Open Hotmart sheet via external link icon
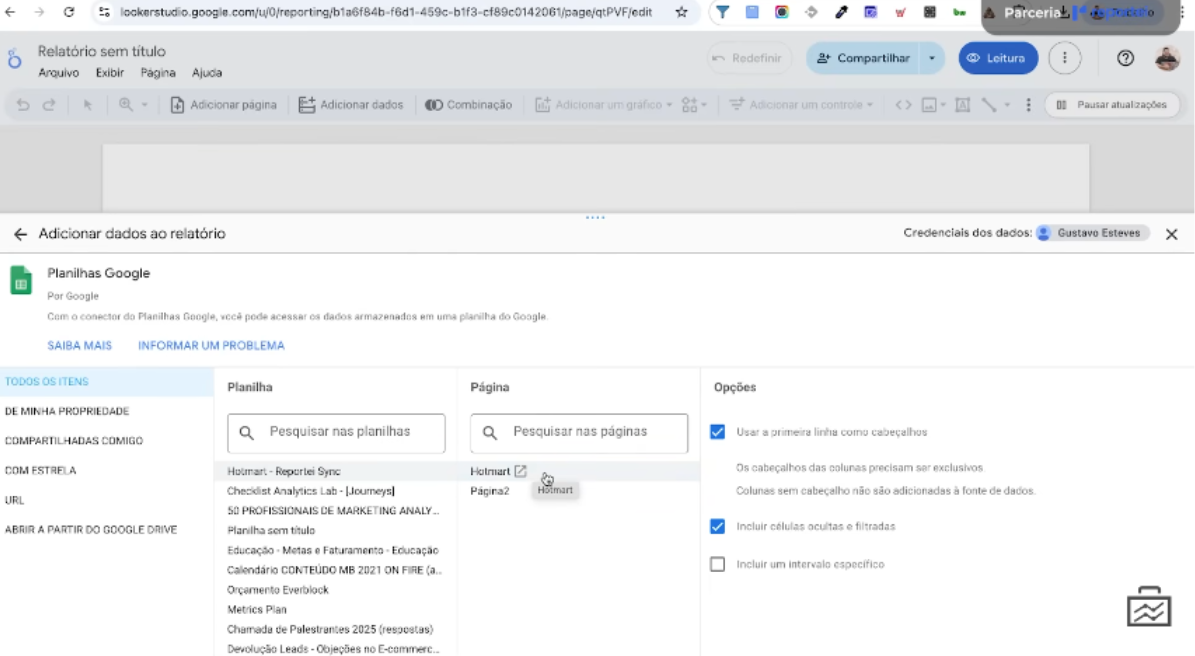The image size is (1195, 656). point(520,471)
